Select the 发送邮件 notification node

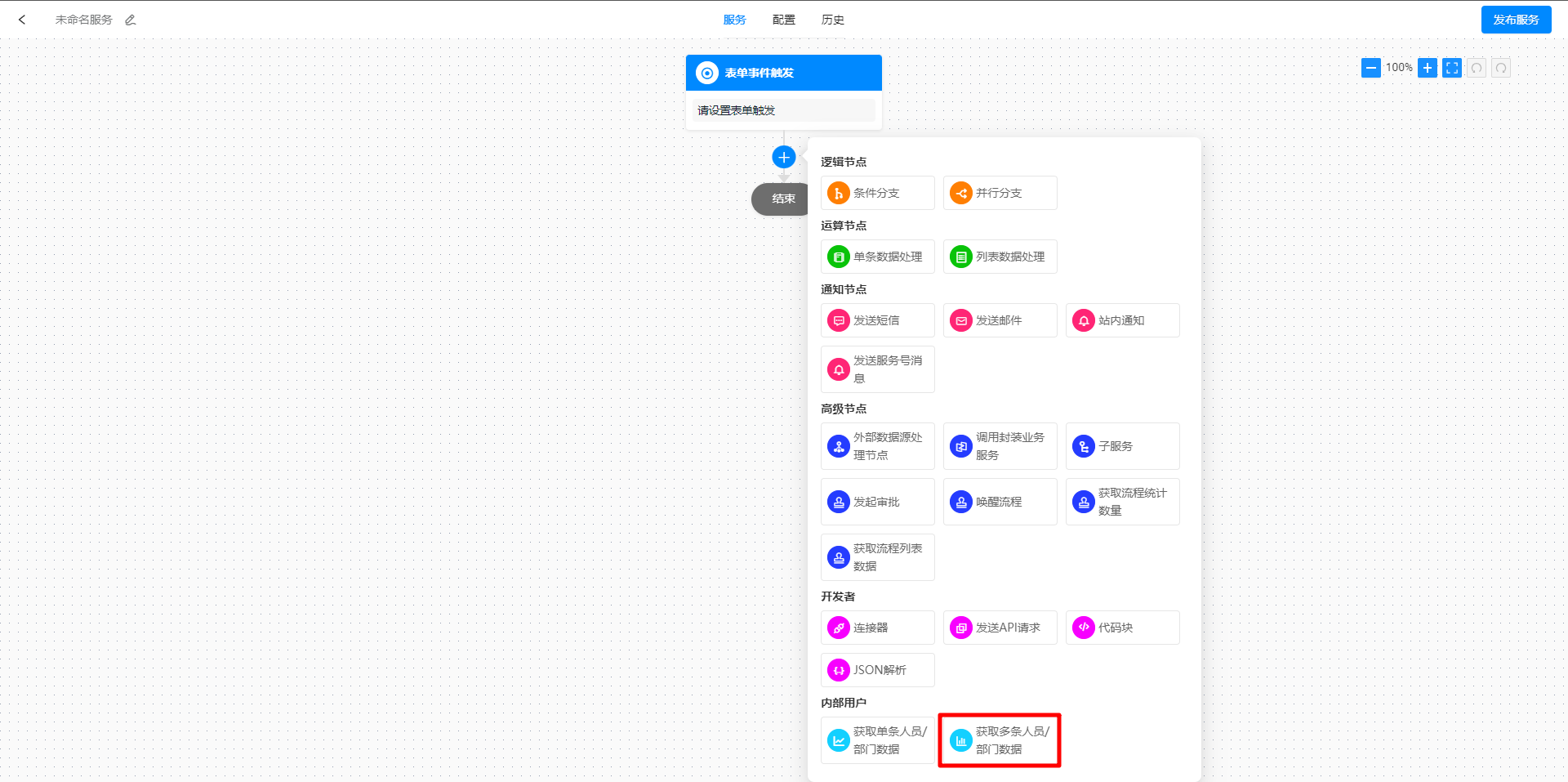tap(1000, 320)
